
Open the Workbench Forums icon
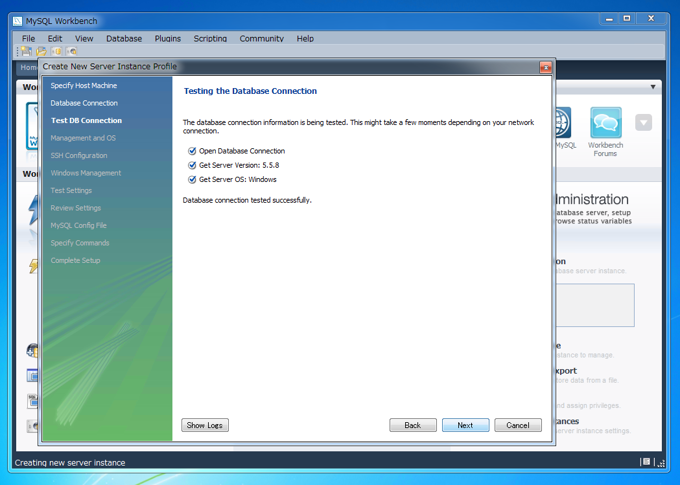[x=605, y=123]
